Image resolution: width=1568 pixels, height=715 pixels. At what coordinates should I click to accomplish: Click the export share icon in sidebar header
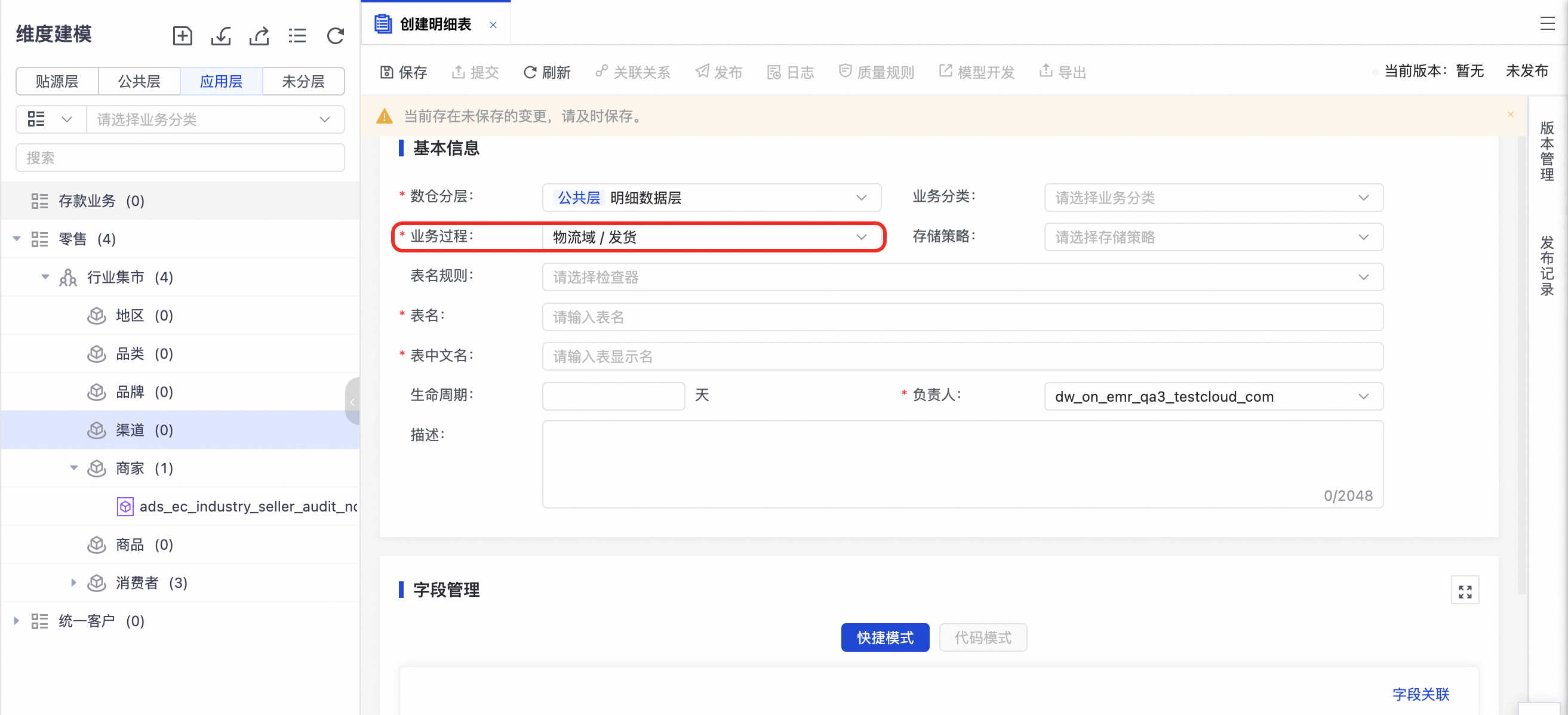tap(259, 35)
